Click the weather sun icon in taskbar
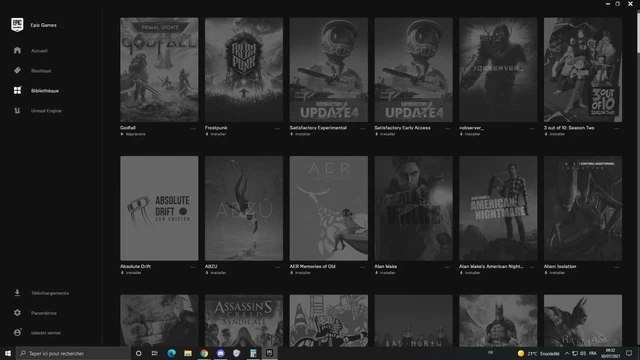This screenshot has width=640, height=360. 520,353
